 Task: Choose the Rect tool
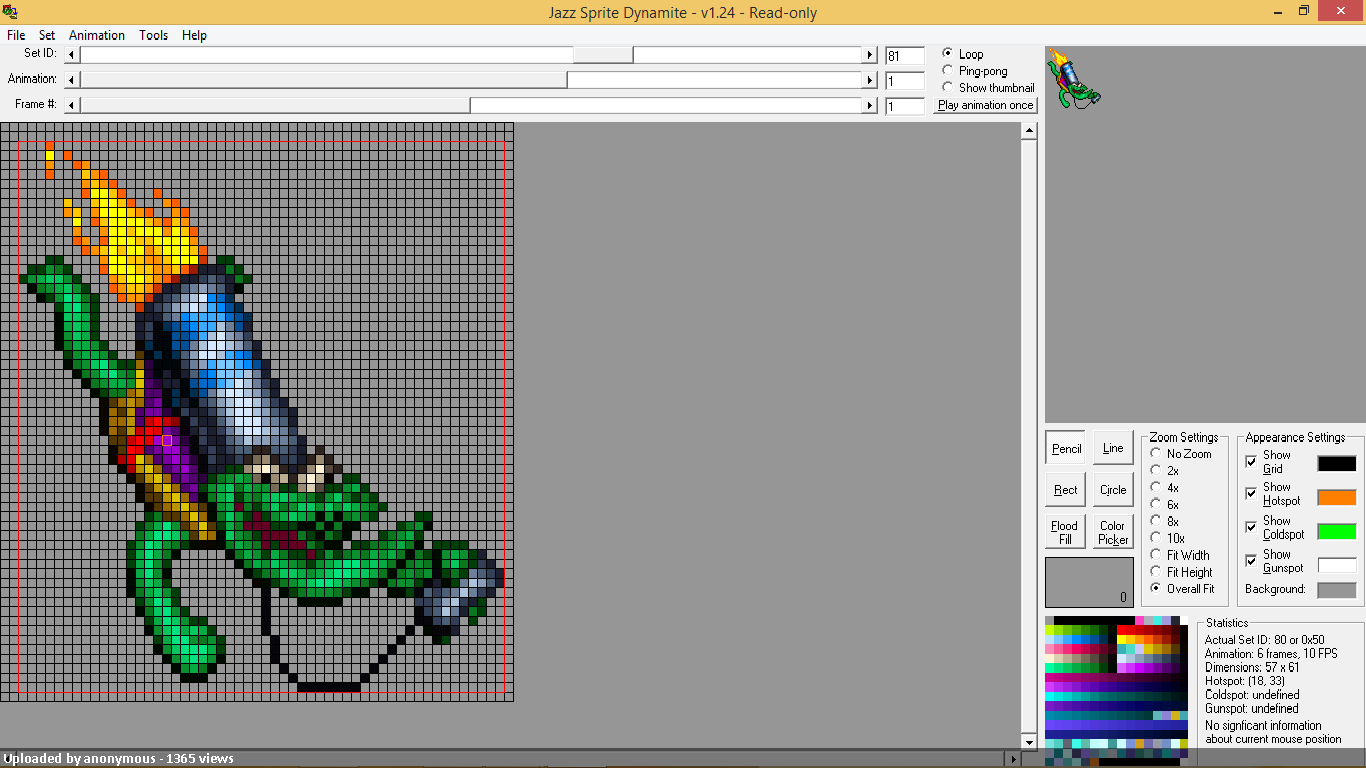tap(1066, 490)
